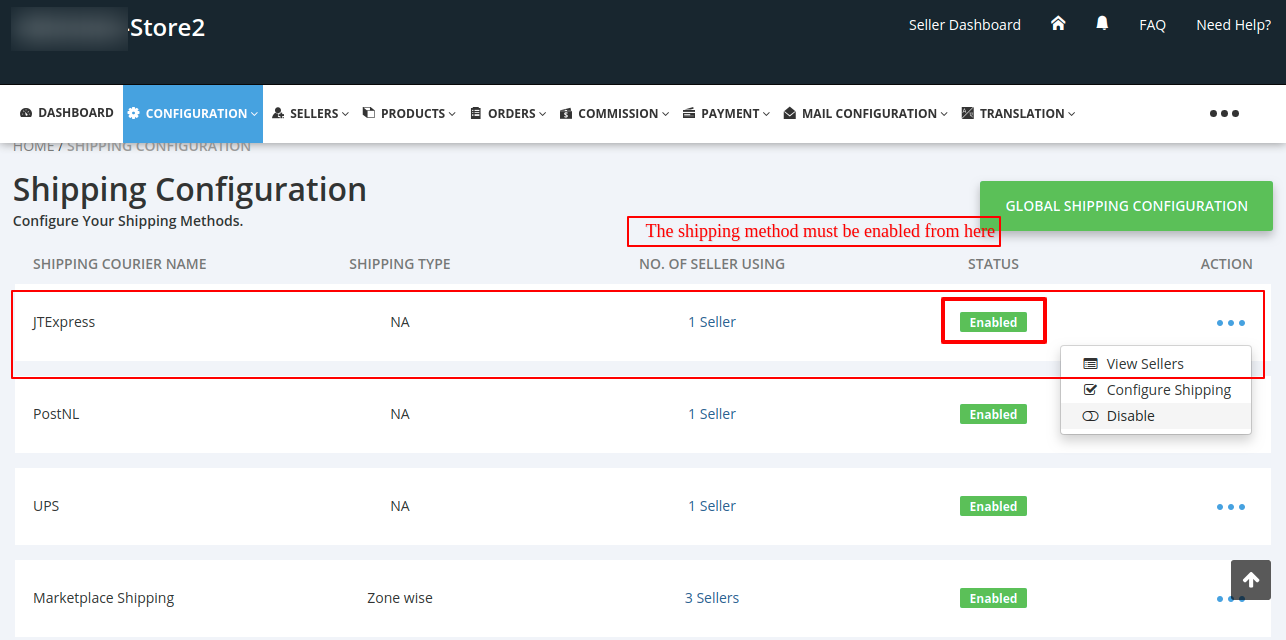Image resolution: width=1286 pixels, height=640 pixels.
Task: Click the Zone wise shipping type cell
Action: [x=400, y=598]
